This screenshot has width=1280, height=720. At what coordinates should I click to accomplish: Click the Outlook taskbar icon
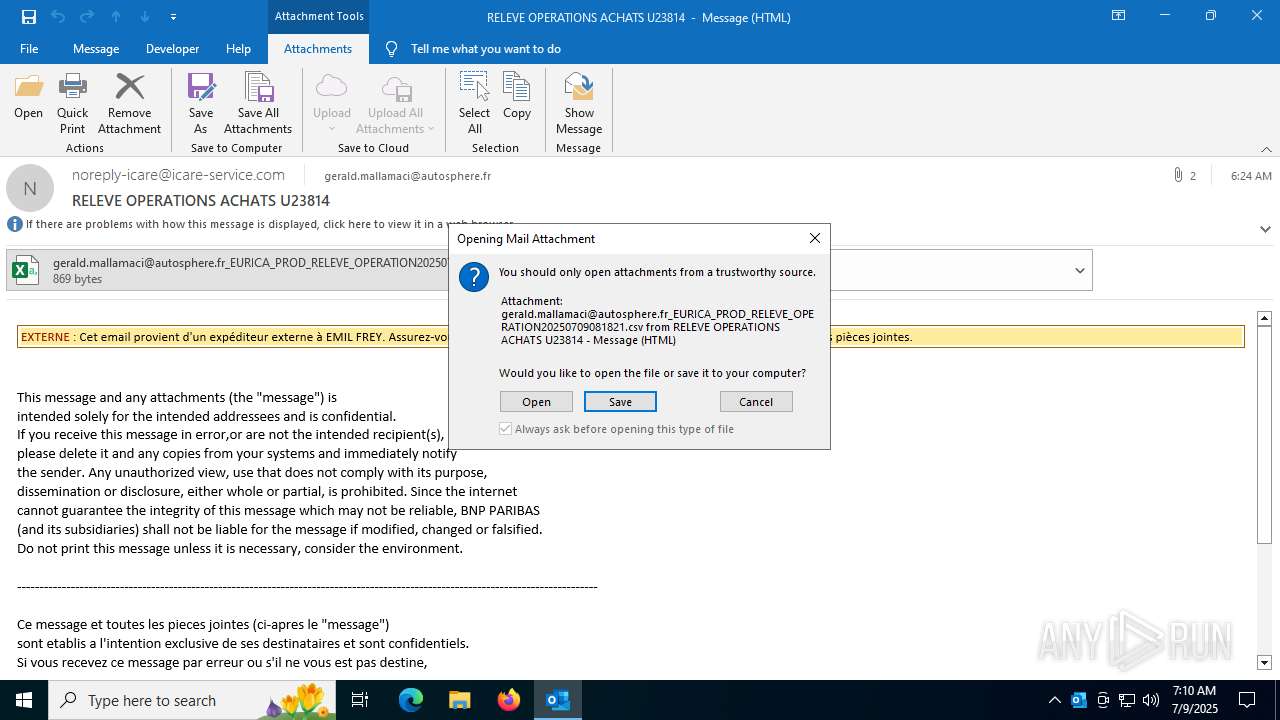(558, 700)
